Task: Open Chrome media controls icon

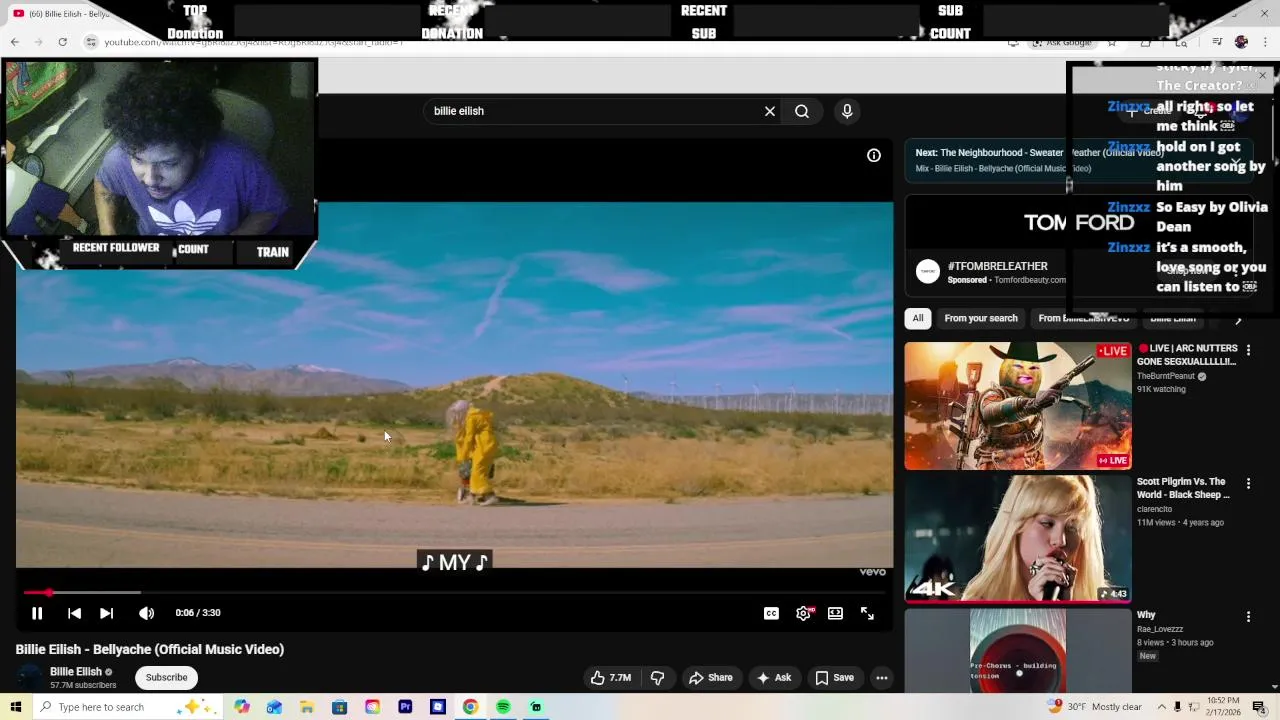Action: (x=1217, y=42)
